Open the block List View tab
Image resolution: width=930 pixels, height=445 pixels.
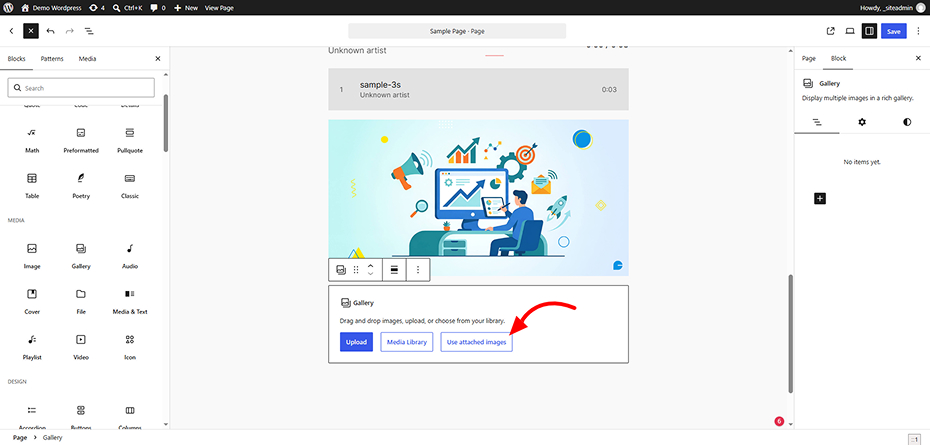pos(817,122)
